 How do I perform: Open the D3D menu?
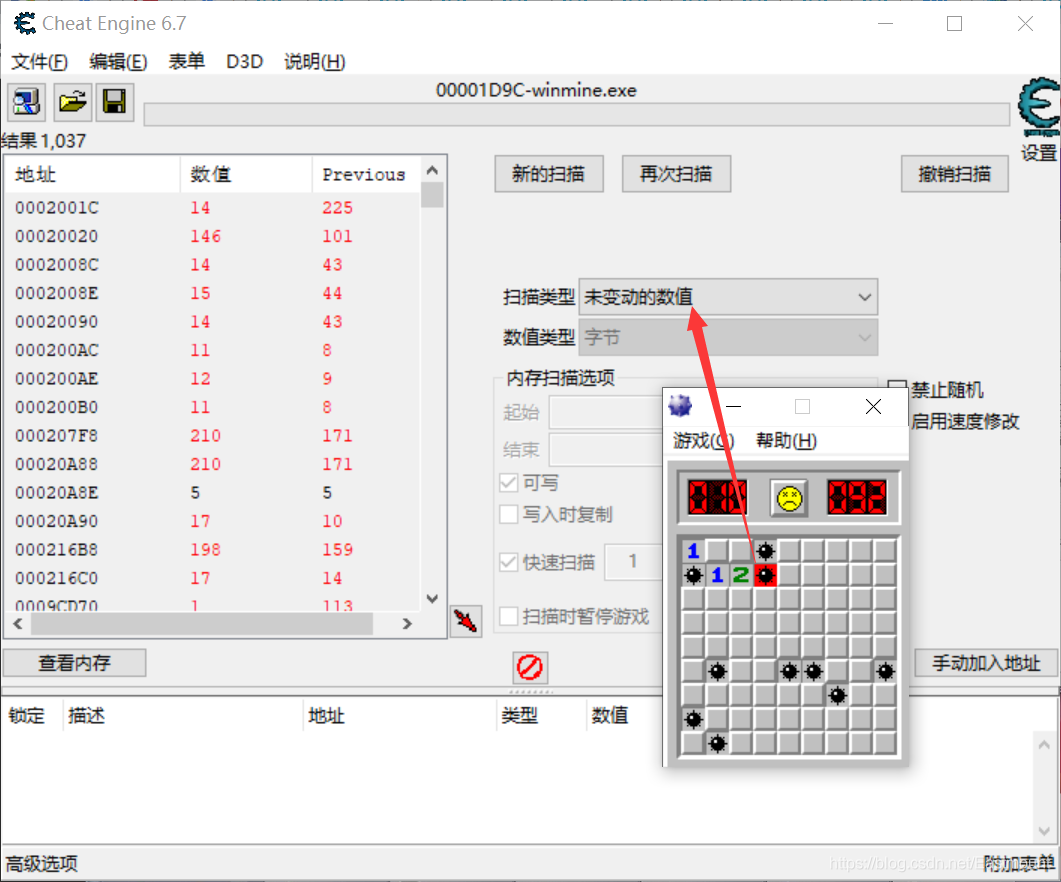(x=244, y=62)
